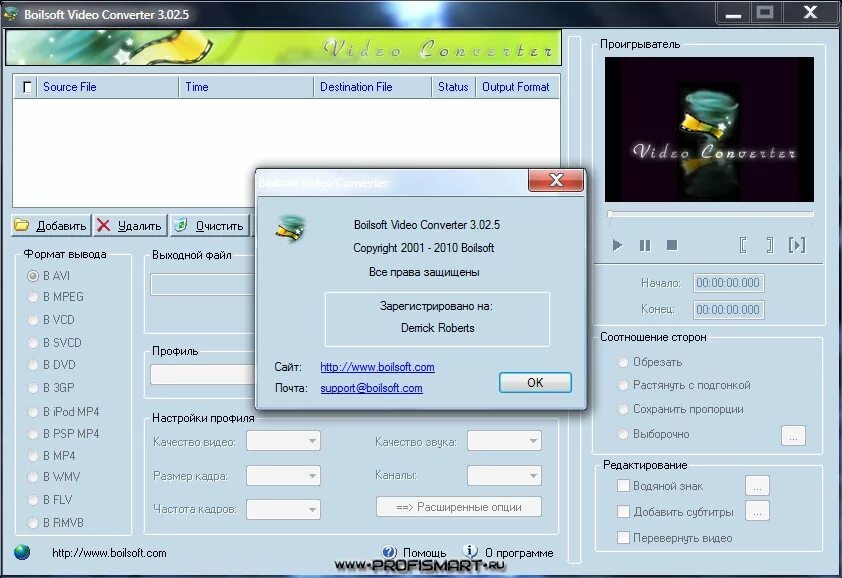Set start mark with left bracket icon
Viewport: 842px width, 578px height.
pyautogui.click(x=743, y=245)
